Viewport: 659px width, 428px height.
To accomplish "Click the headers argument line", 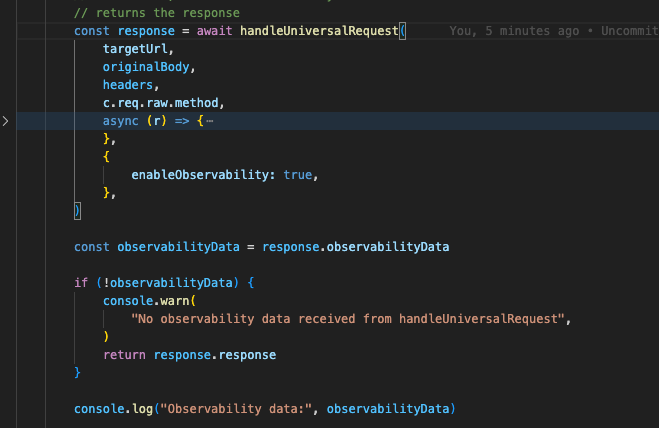I will pyautogui.click(x=128, y=85).
